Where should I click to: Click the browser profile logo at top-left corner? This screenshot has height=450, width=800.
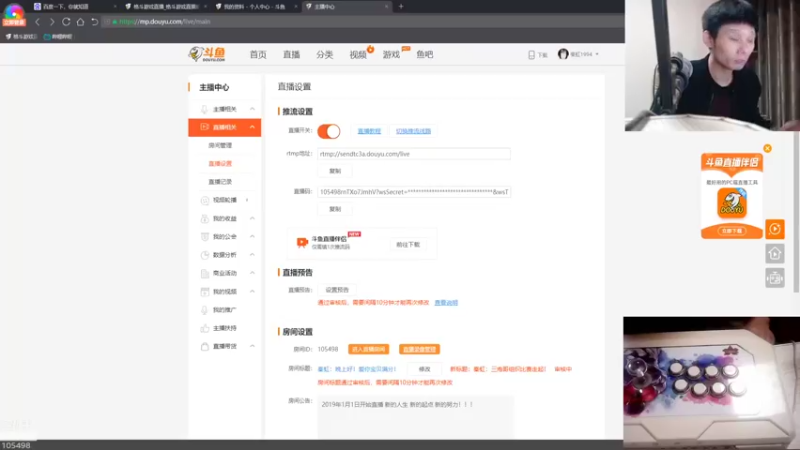14,14
